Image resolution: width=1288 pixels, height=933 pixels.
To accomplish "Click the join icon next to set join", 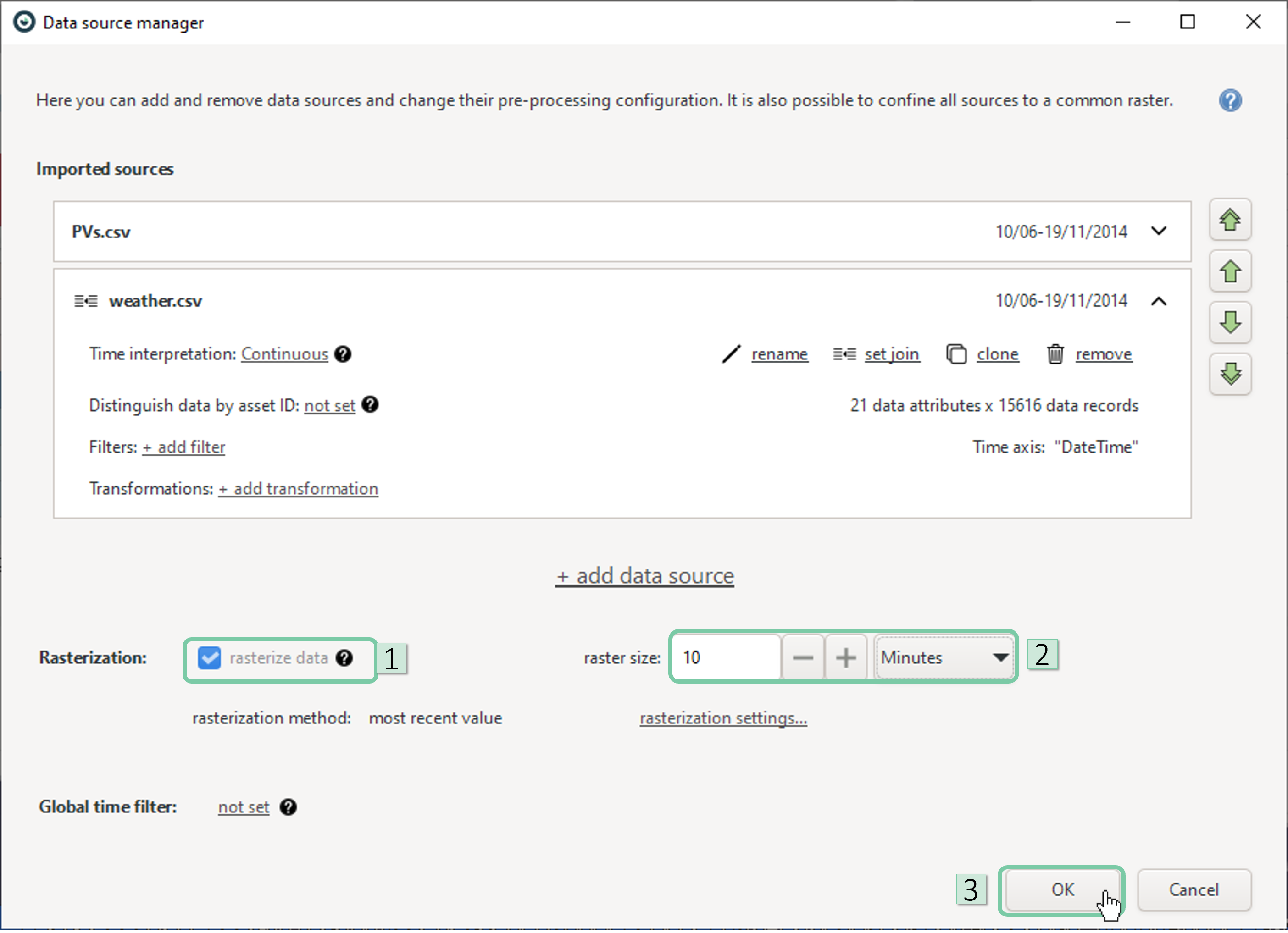I will pos(844,354).
